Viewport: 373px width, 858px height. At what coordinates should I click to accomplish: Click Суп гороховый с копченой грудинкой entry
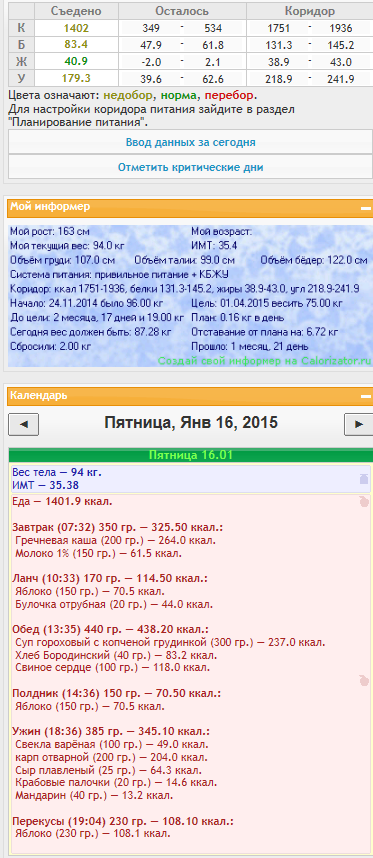(170, 642)
